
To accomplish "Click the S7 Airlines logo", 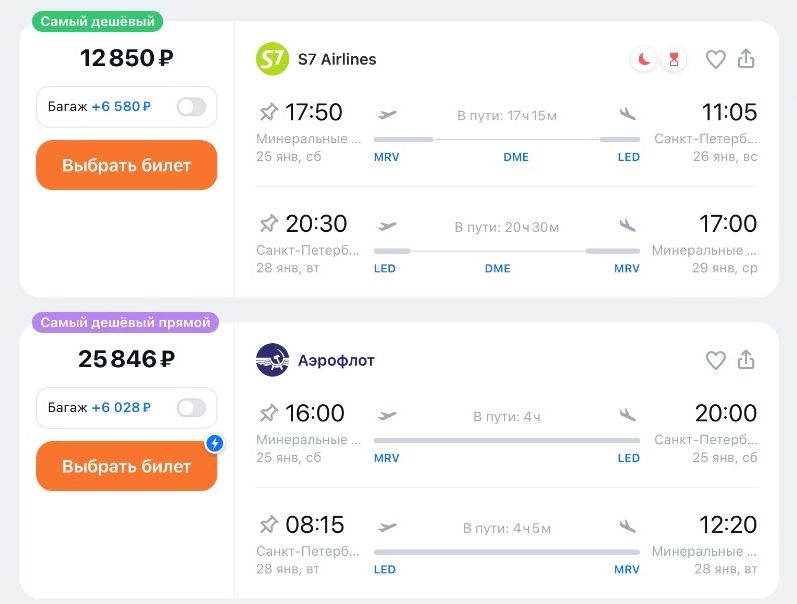I will (272, 59).
